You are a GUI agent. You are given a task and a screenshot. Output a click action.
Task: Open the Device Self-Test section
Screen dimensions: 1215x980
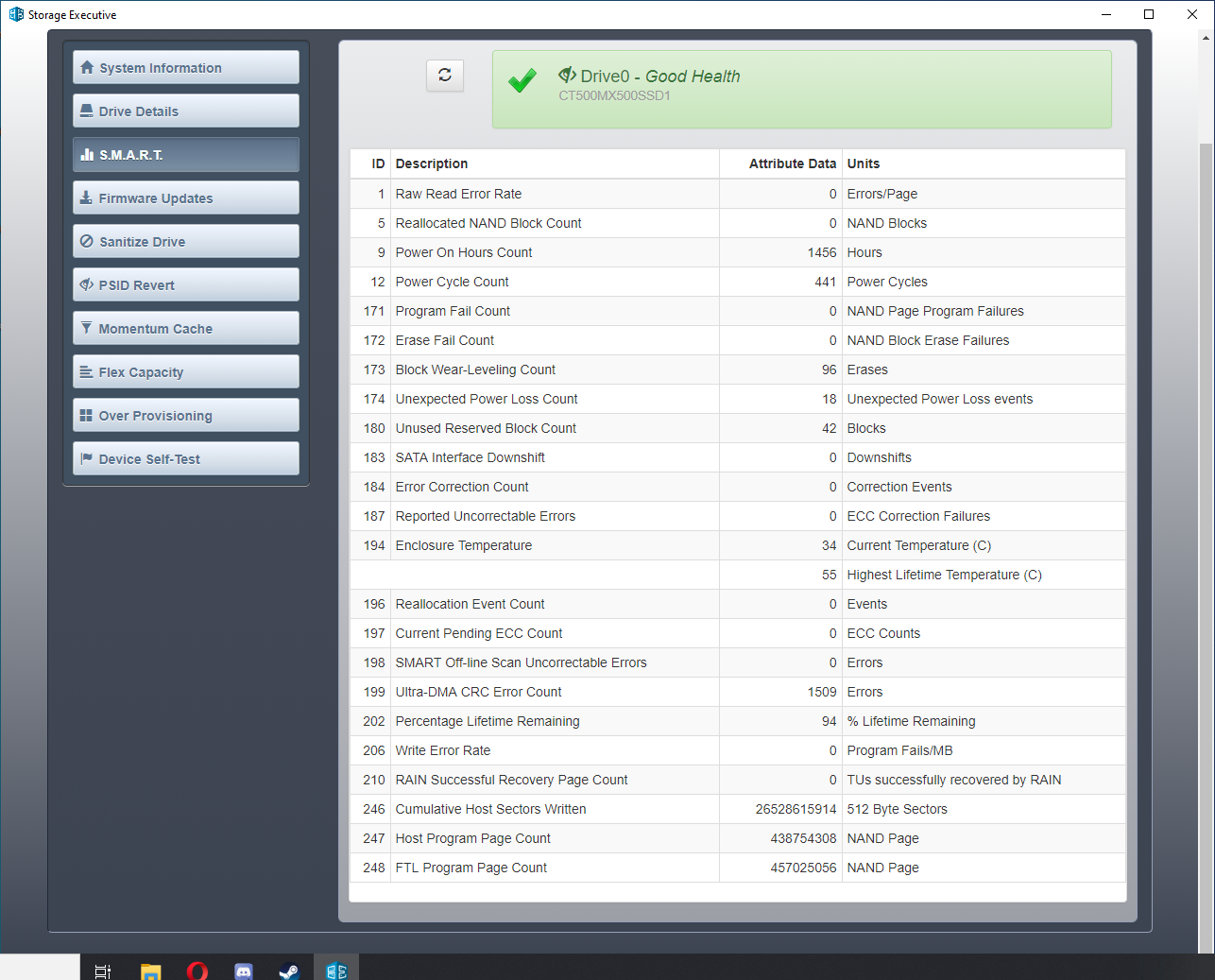[186, 458]
